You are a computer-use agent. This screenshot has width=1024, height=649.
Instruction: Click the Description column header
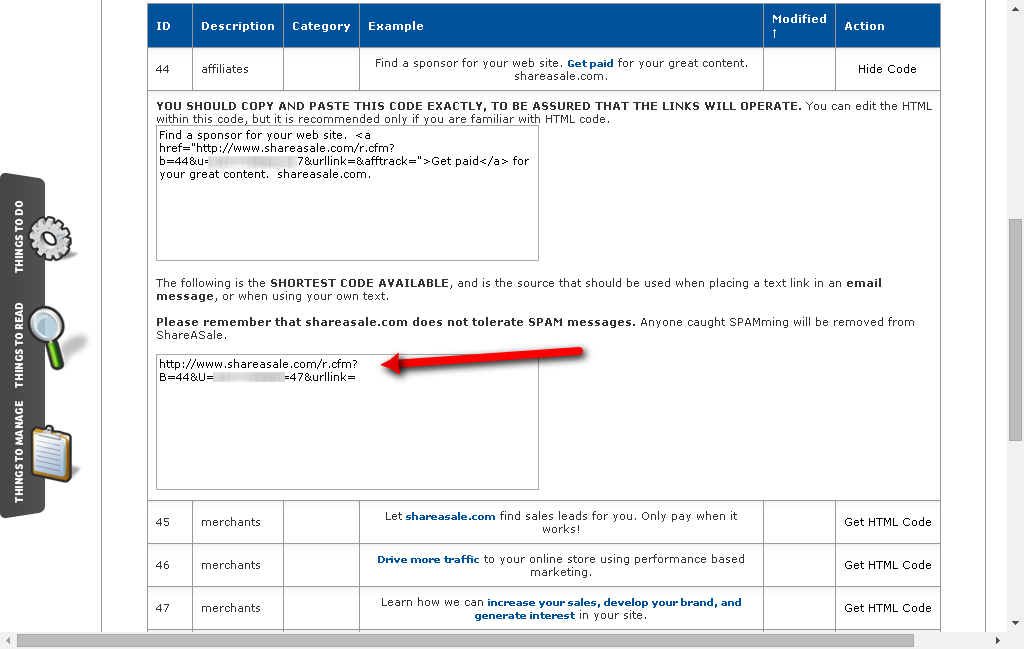click(x=237, y=26)
